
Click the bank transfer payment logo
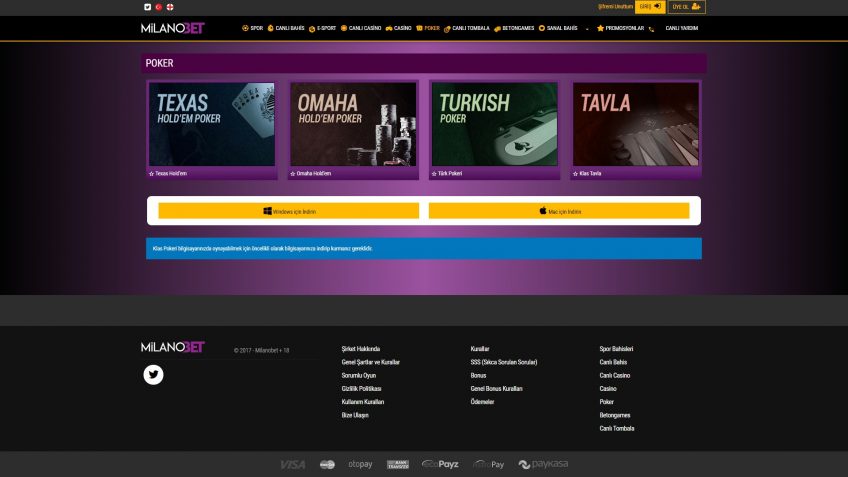point(398,465)
